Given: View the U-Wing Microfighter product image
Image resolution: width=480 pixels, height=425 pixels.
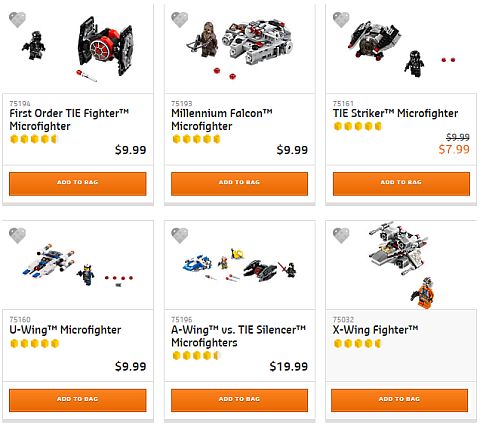Looking at the screenshot, I should (77, 265).
